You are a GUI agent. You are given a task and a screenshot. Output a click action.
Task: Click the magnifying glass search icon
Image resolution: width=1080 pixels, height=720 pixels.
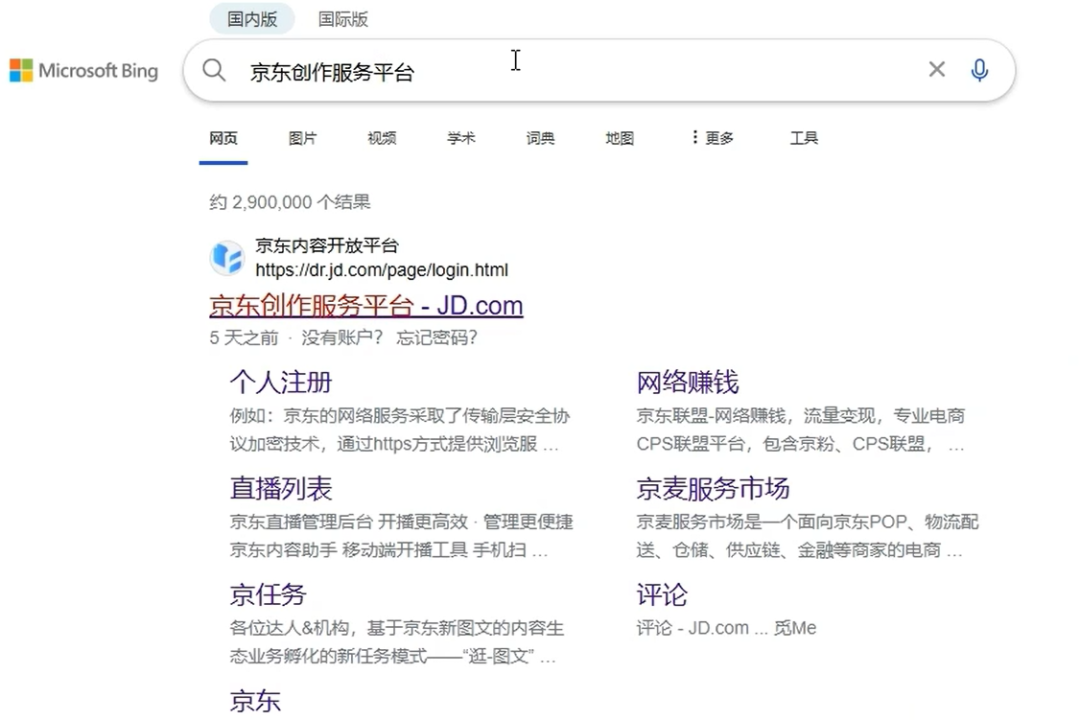214,70
